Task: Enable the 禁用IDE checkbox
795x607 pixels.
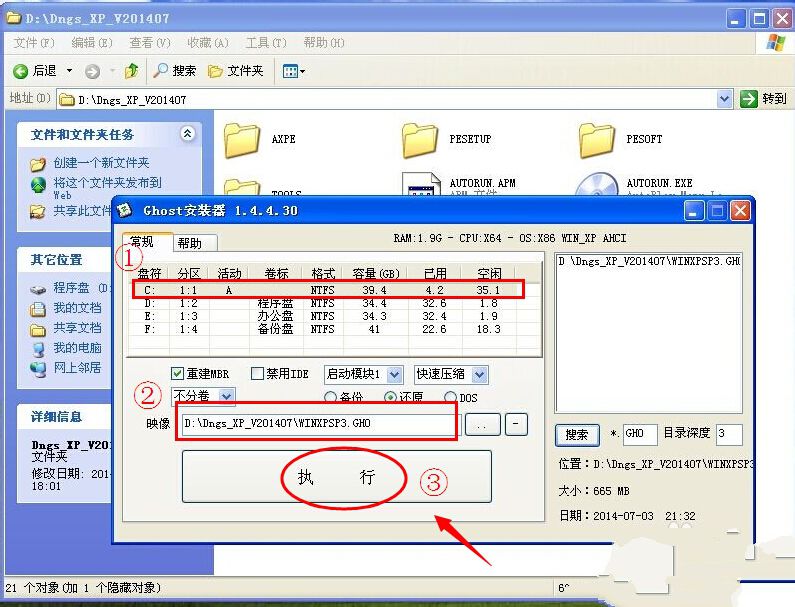Action: 257,374
